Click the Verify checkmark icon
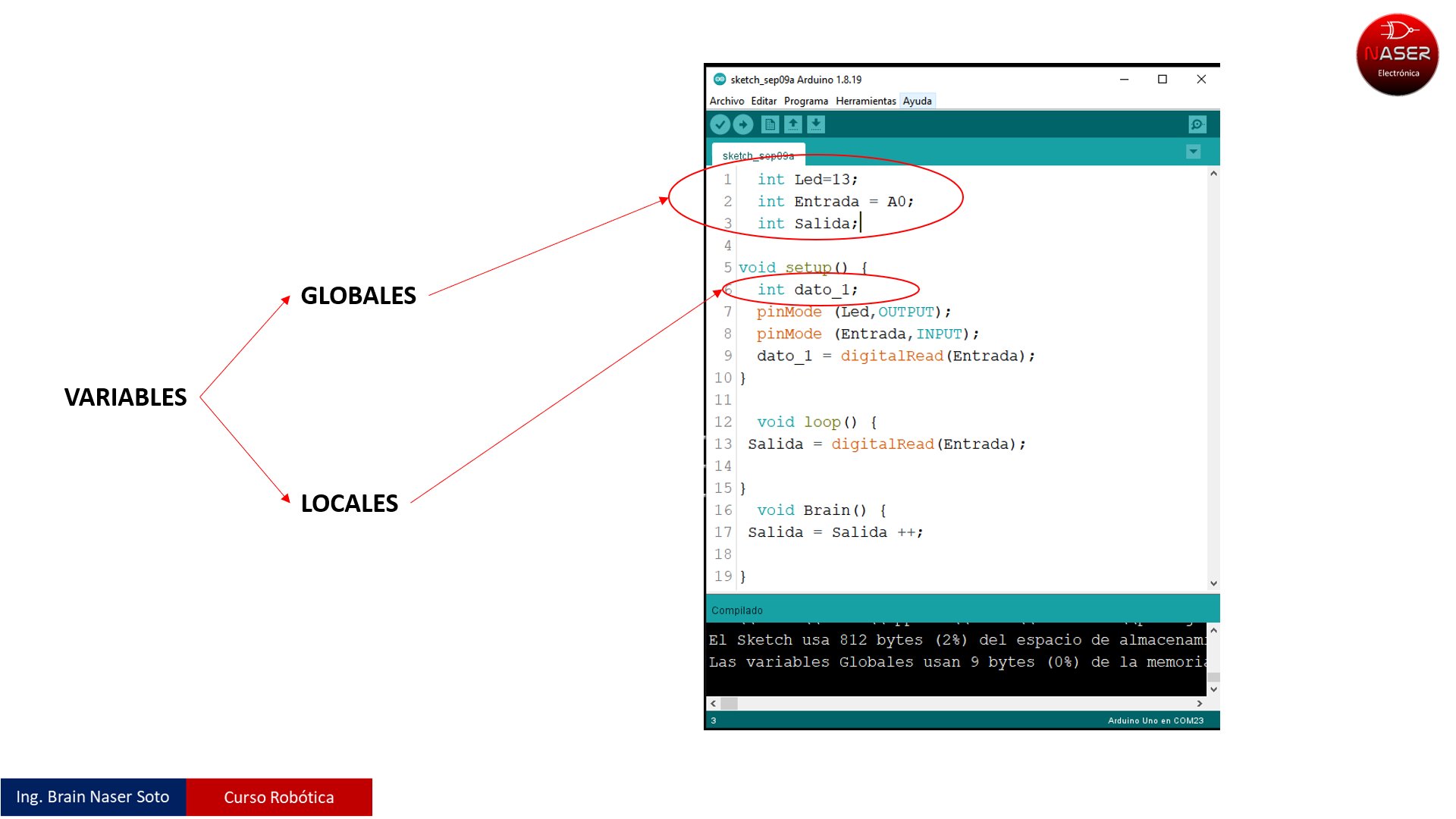The image size is (1456, 819). [720, 124]
